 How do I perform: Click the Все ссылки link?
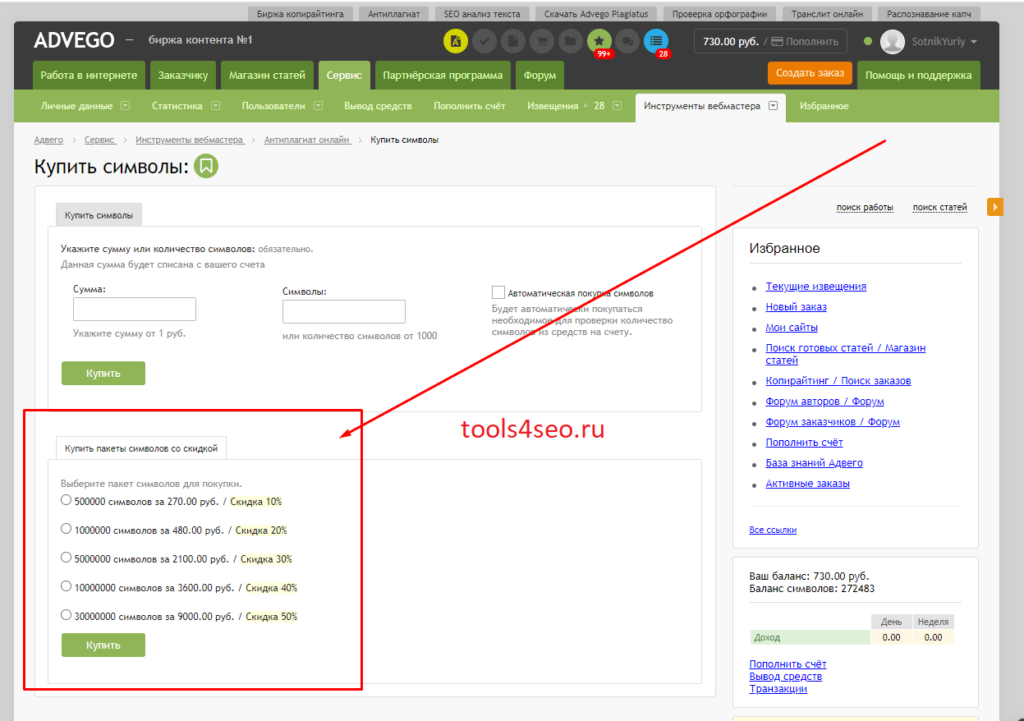(773, 530)
